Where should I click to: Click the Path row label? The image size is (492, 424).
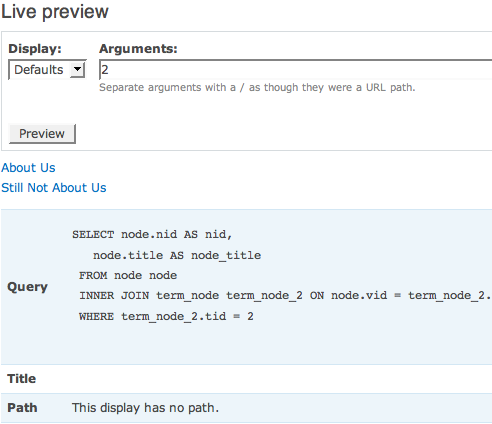coord(22,408)
